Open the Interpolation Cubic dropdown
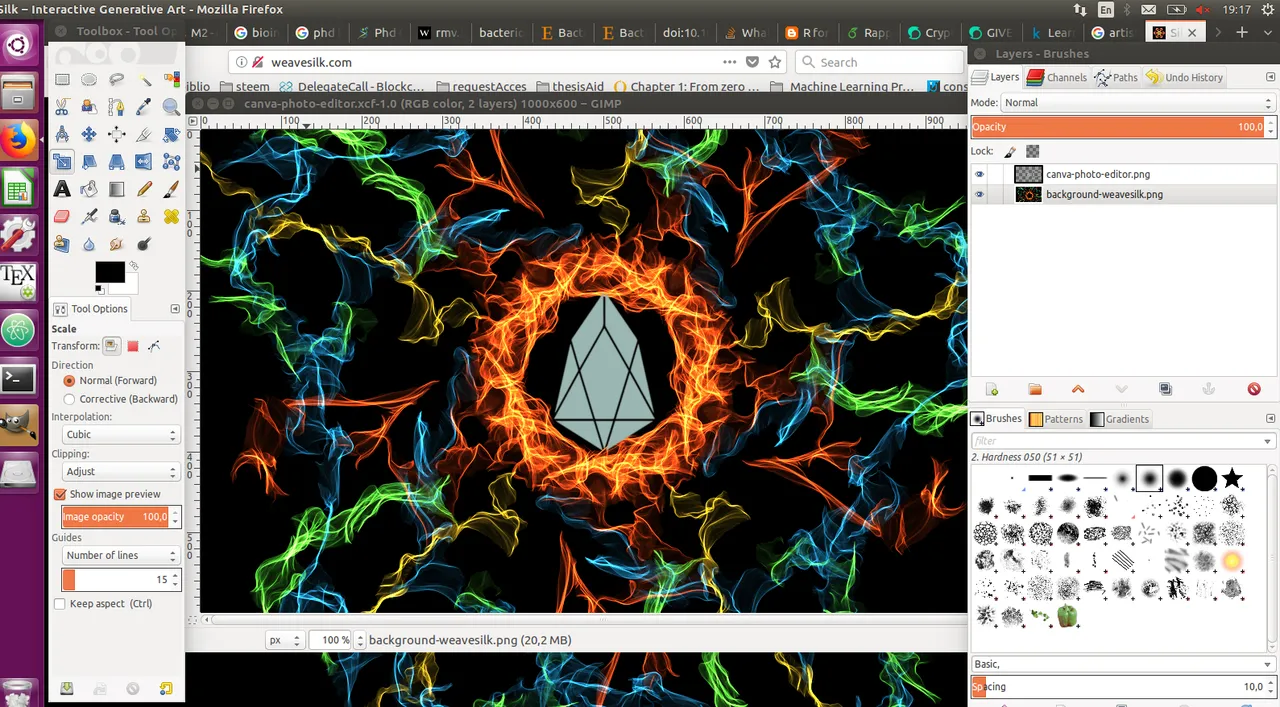 click(120, 435)
